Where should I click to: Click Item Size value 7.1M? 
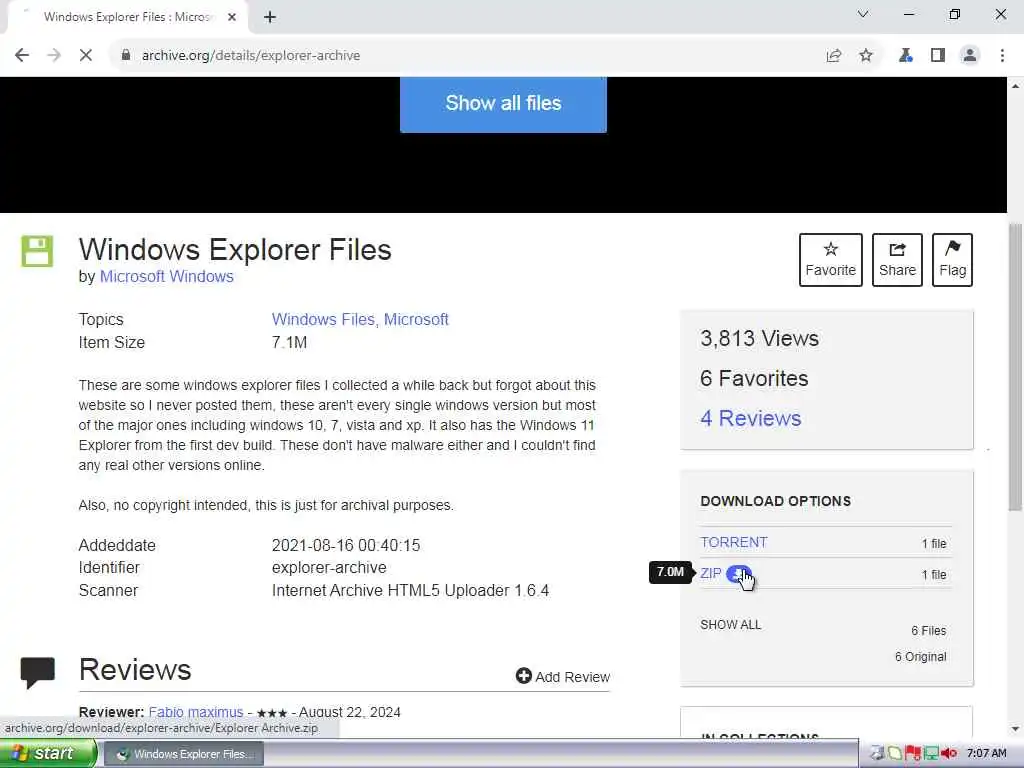289,342
